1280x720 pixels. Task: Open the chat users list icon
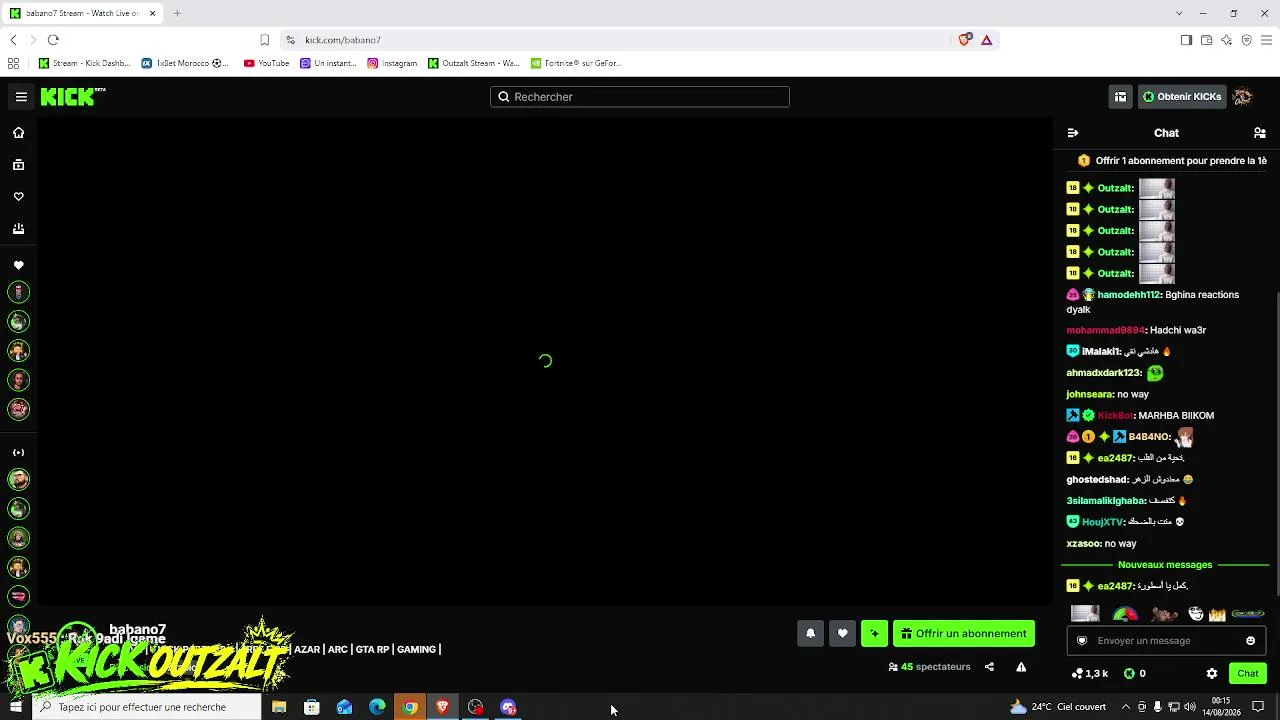(1260, 133)
